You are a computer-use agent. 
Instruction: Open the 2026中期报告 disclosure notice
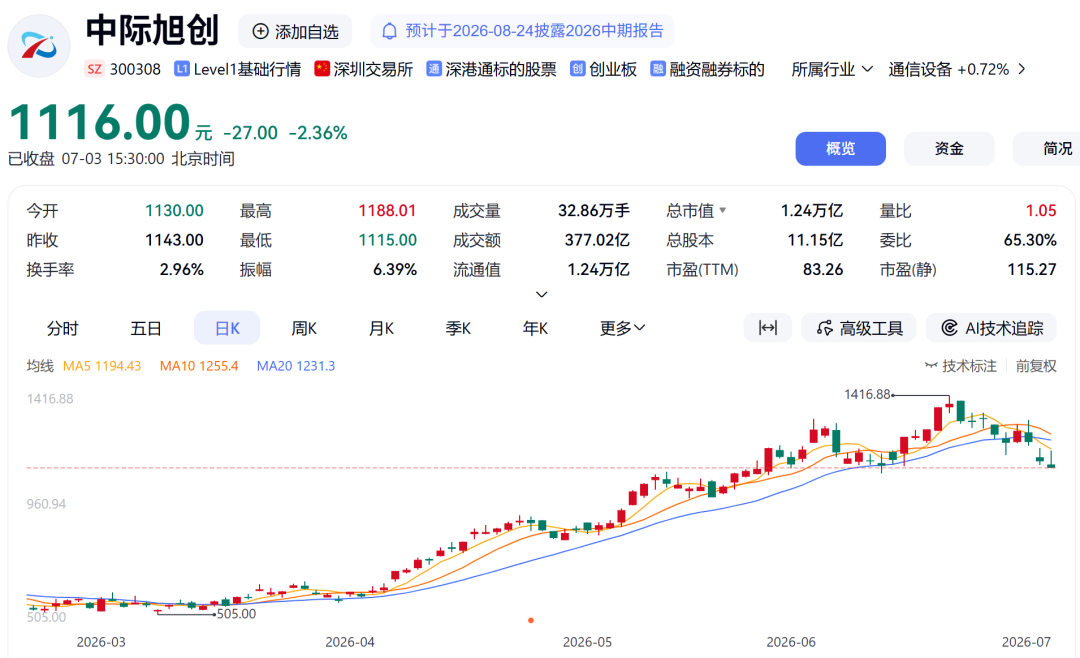coord(522,31)
